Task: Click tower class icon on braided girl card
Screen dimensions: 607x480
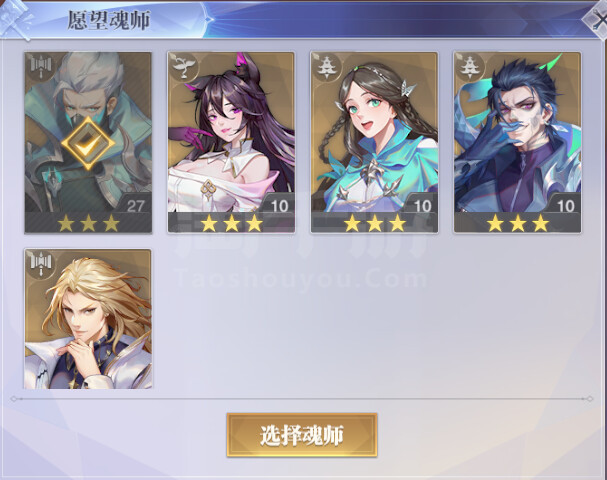Action: (x=326, y=67)
